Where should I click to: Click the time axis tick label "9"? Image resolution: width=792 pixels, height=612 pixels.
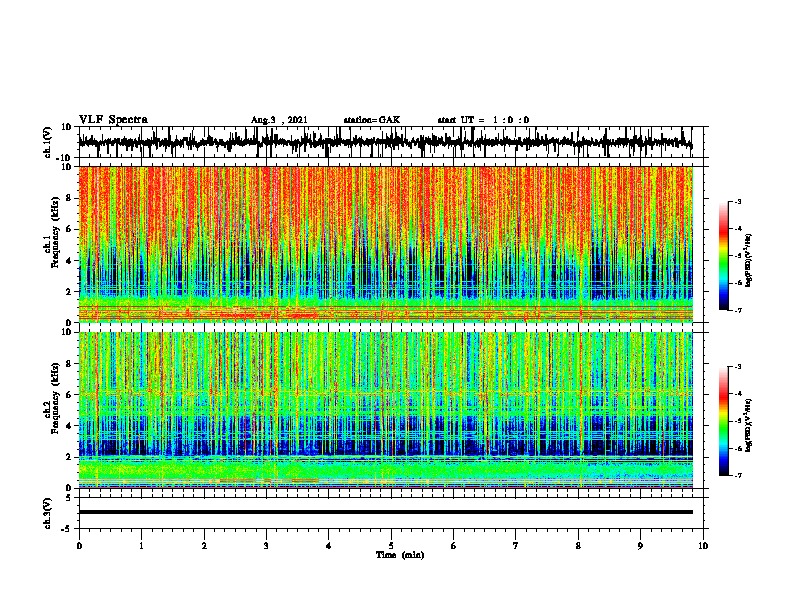[x=640, y=546]
